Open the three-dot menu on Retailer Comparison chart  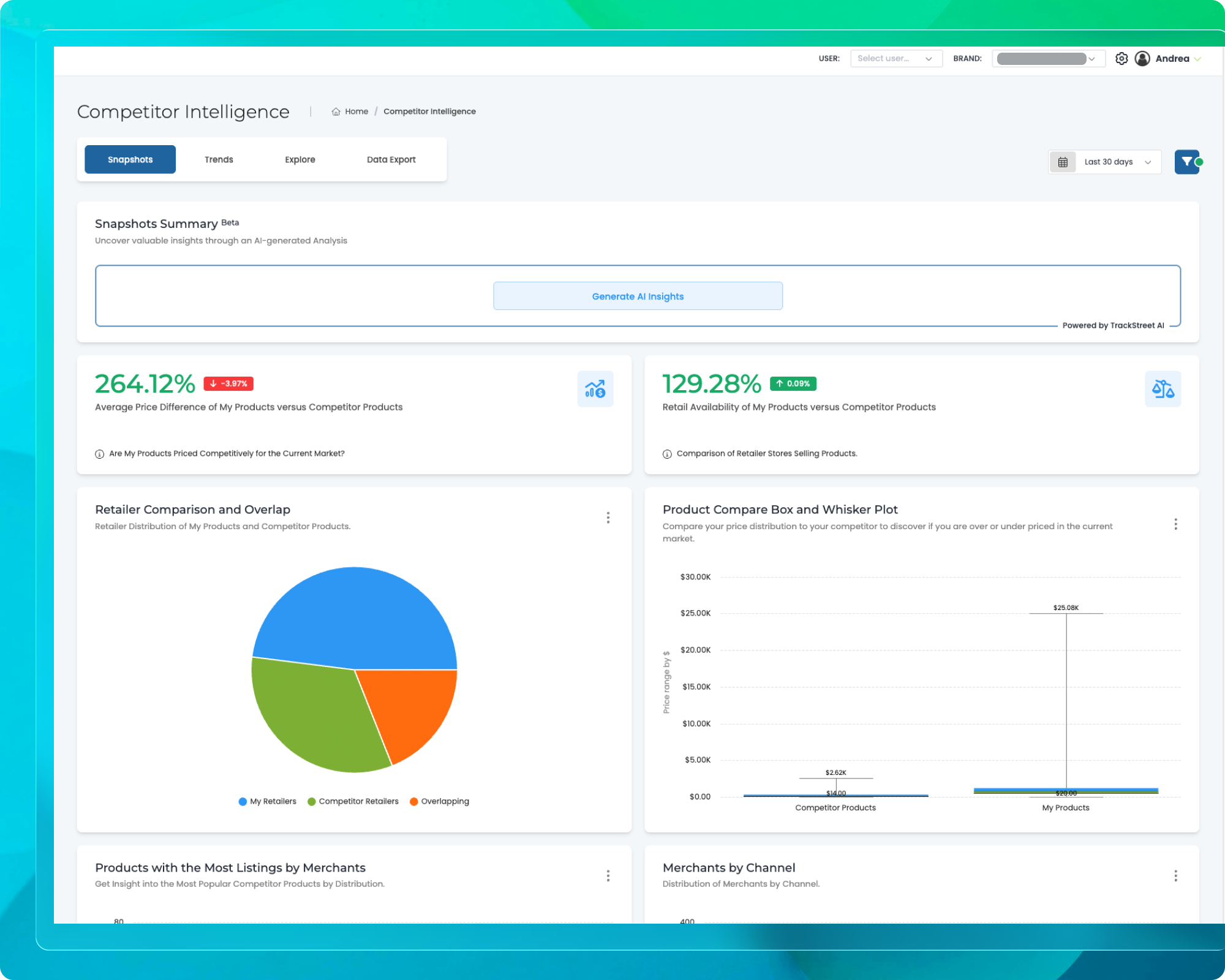(x=608, y=518)
